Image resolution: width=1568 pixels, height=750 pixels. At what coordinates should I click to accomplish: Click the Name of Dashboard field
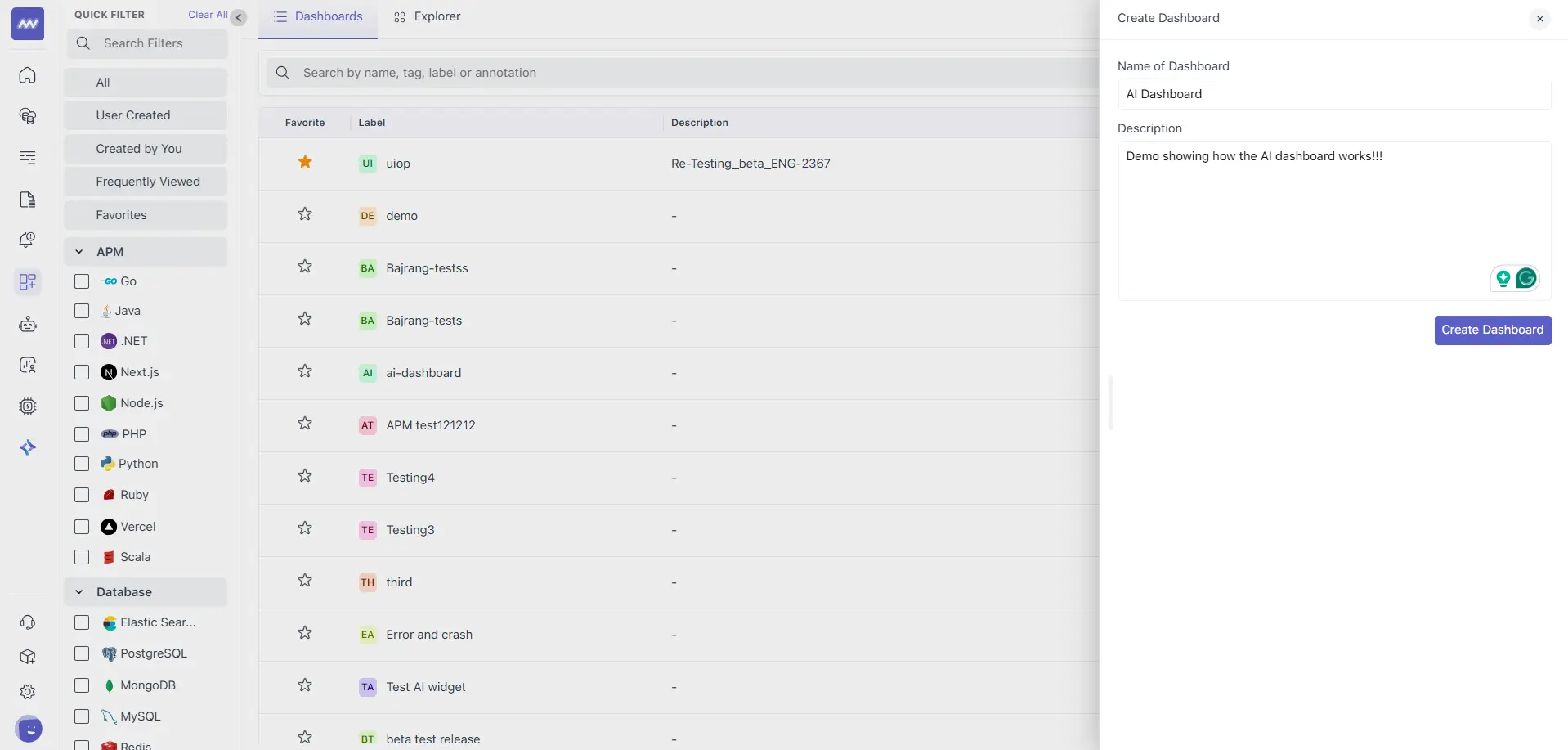coord(1333,94)
